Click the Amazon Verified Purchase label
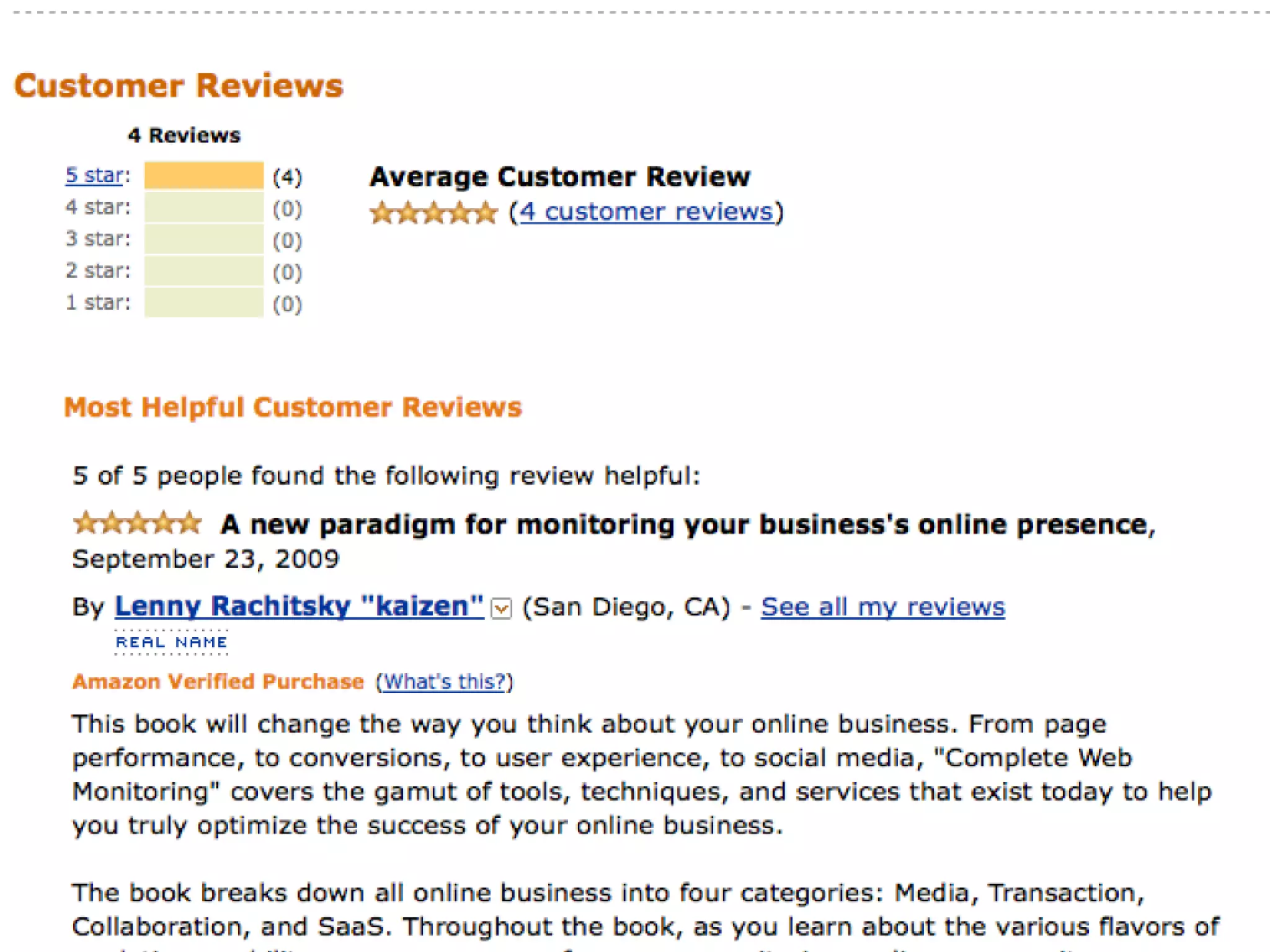This screenshot has width=1270, height=952. [x=218, y=682]
